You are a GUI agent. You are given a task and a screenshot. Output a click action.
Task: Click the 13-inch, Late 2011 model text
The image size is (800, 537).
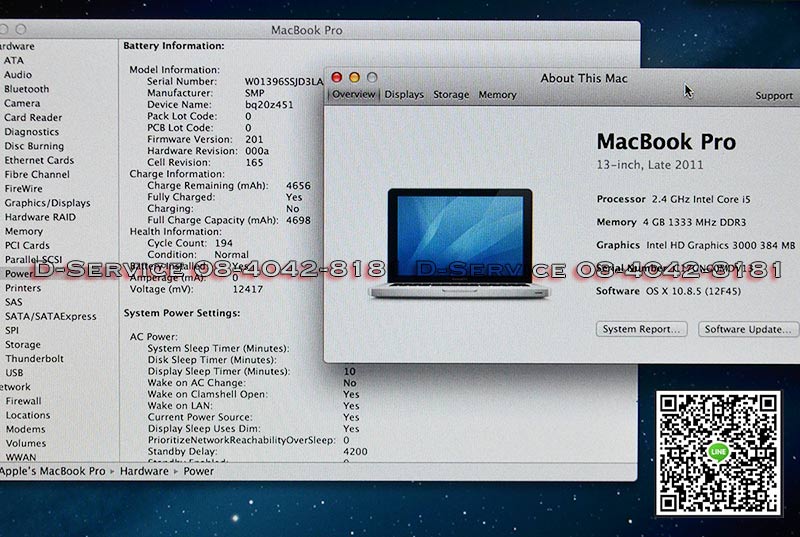tap(649, 165)
